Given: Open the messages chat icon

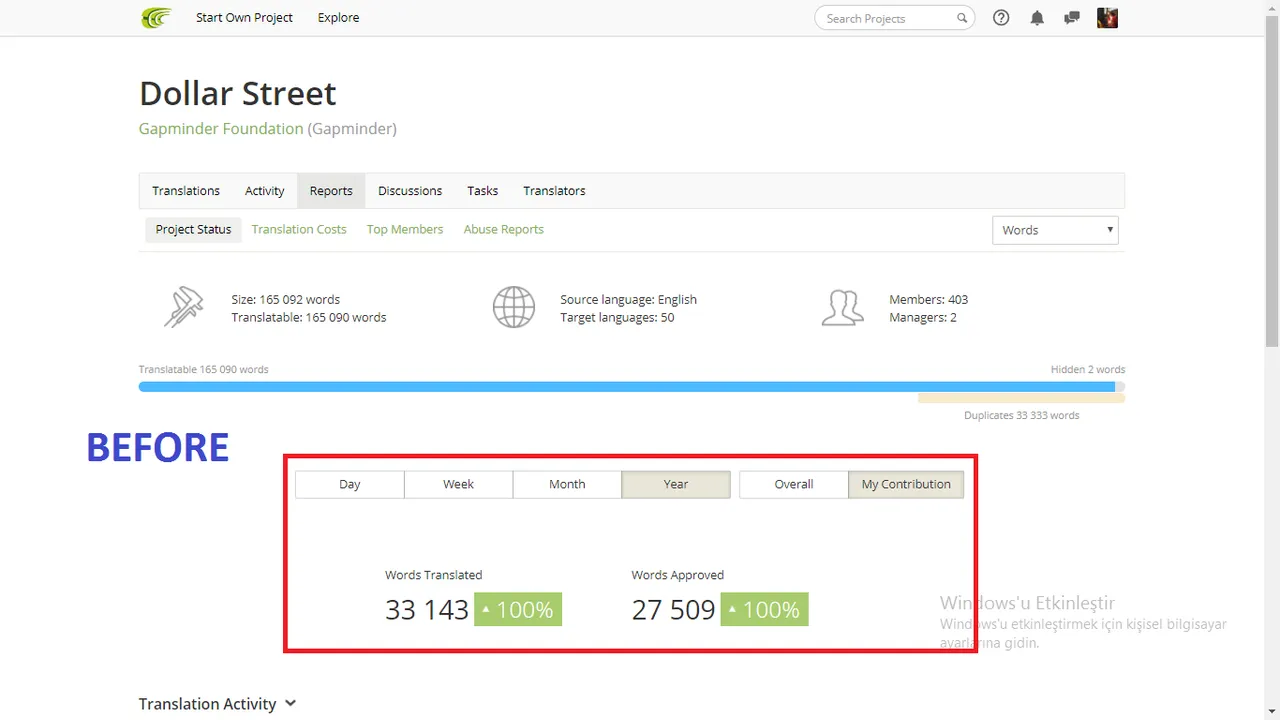Looking at the screenshot, I should [1072, 18].
